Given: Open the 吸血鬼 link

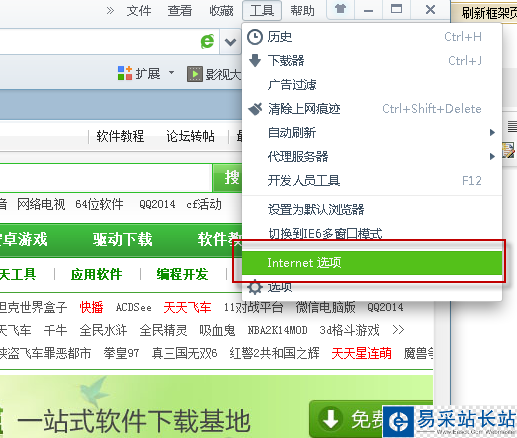Looking at the screenshot, I should click(217, 330).
